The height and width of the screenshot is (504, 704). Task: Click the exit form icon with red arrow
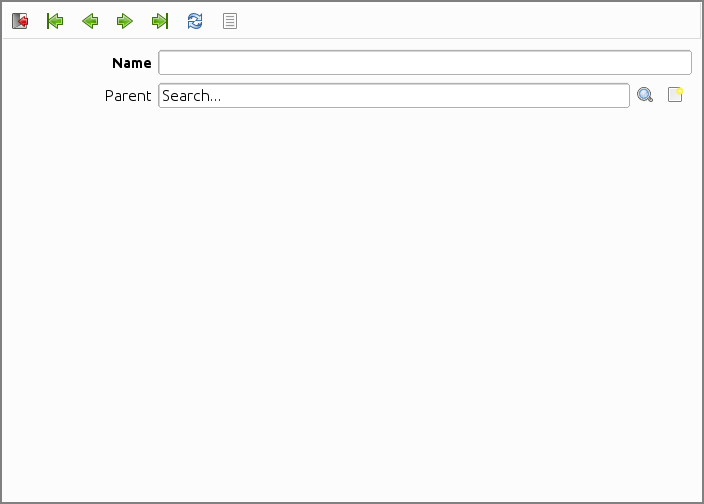click(x=20, y=21)
